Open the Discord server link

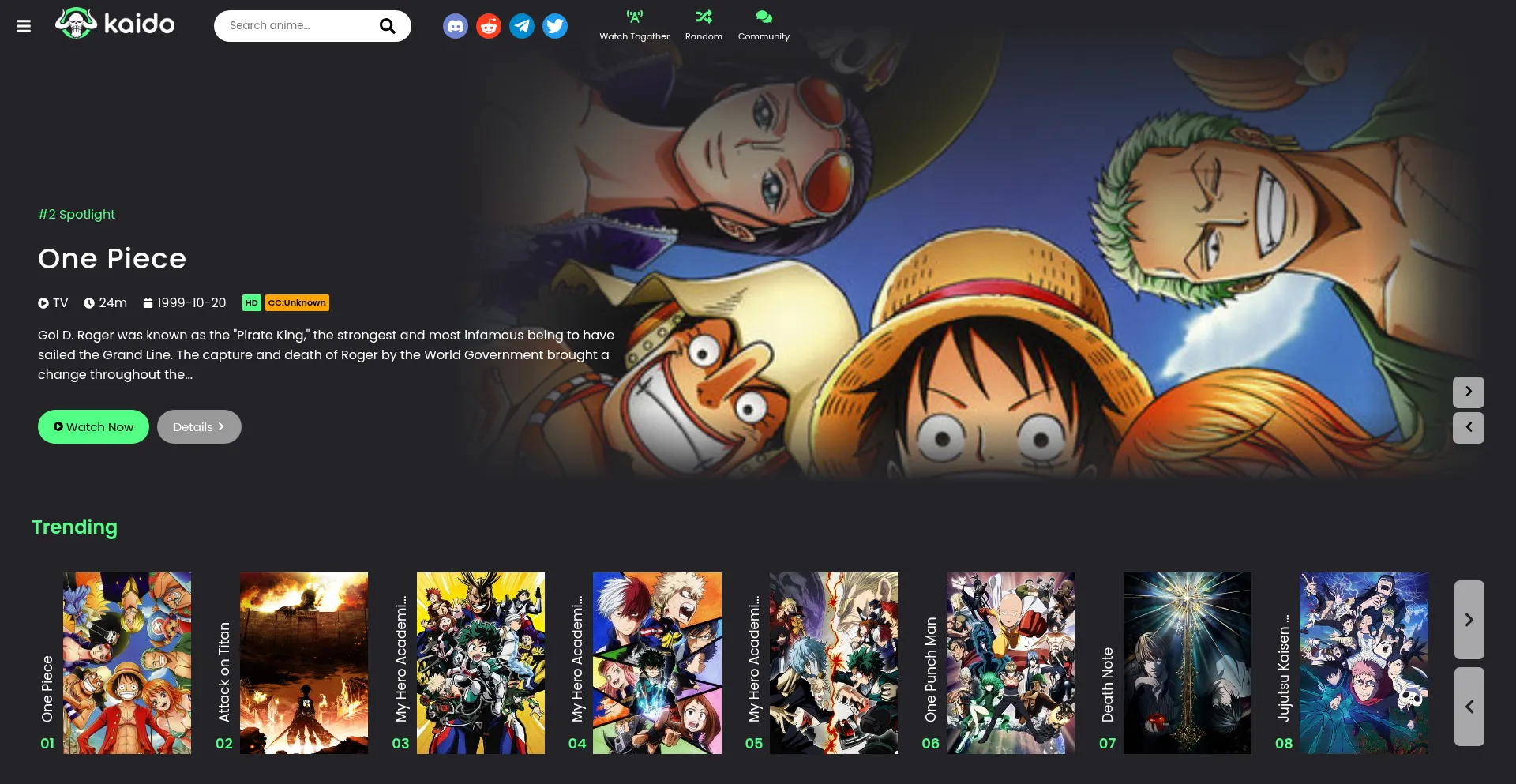click(456, 26)
